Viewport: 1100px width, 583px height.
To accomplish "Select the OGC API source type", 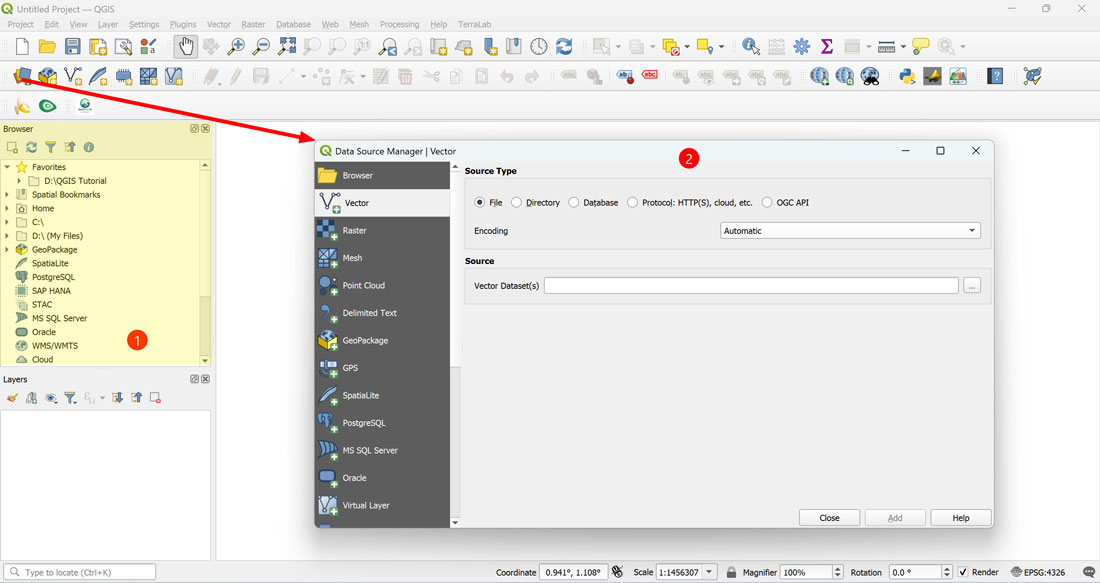I will click(767, 202).
